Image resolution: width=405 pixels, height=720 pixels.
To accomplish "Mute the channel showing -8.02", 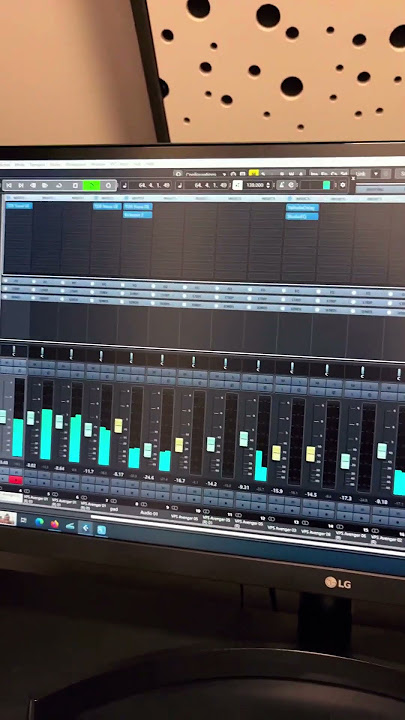I will pyautogui.click(x=33, y=365).
